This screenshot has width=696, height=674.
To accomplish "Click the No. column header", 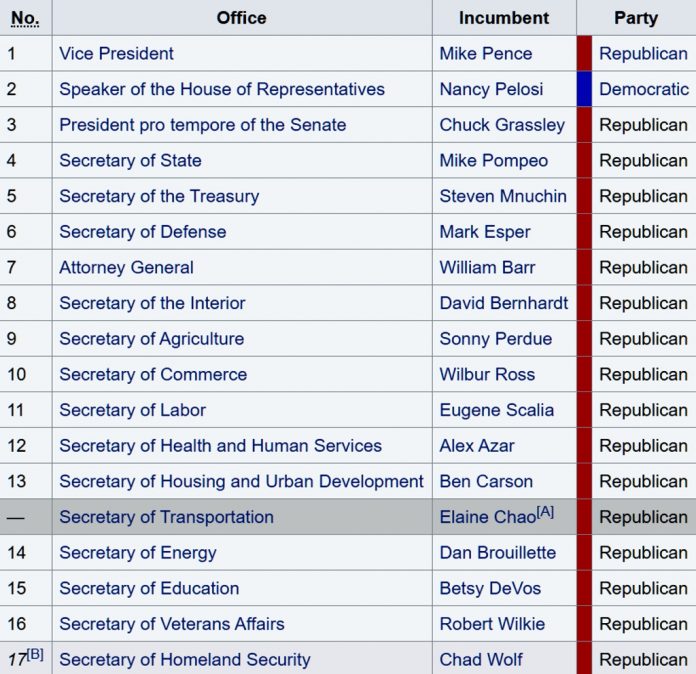I will coord(25,18).
